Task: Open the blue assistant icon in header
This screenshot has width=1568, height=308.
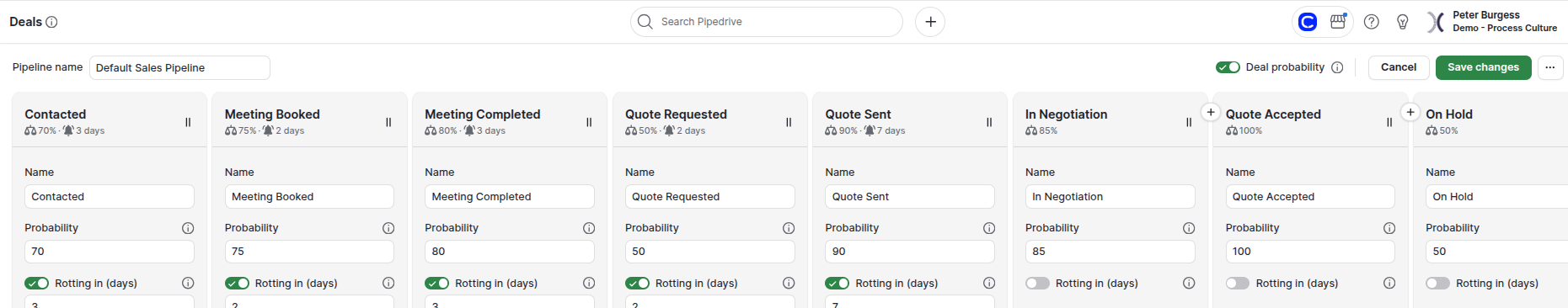Action: 1308,22
